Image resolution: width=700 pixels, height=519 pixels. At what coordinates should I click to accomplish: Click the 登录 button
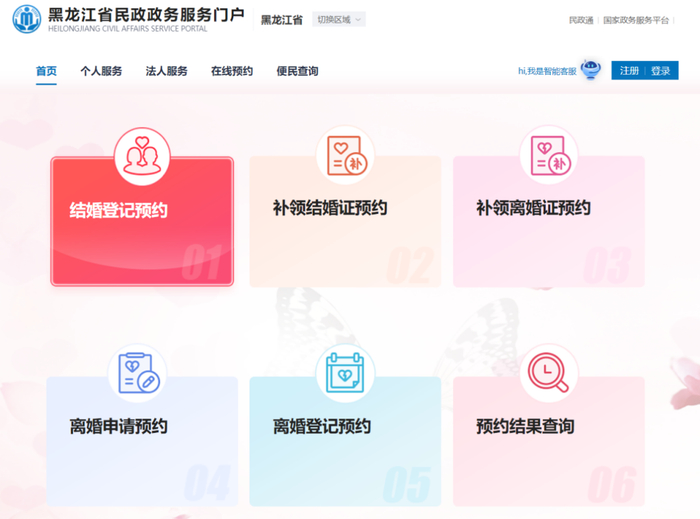point(661,71)
